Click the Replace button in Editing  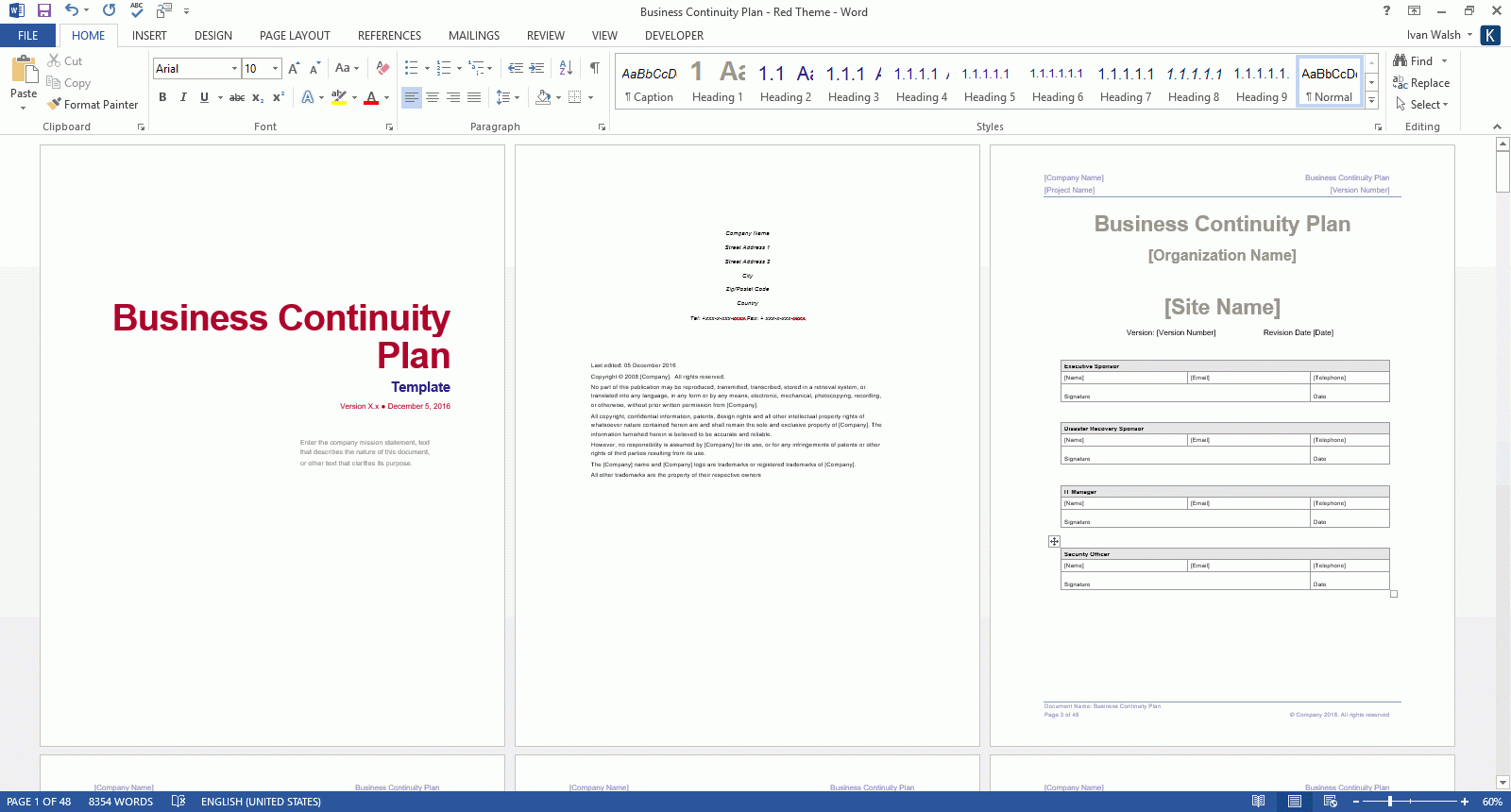(1421, 83)
